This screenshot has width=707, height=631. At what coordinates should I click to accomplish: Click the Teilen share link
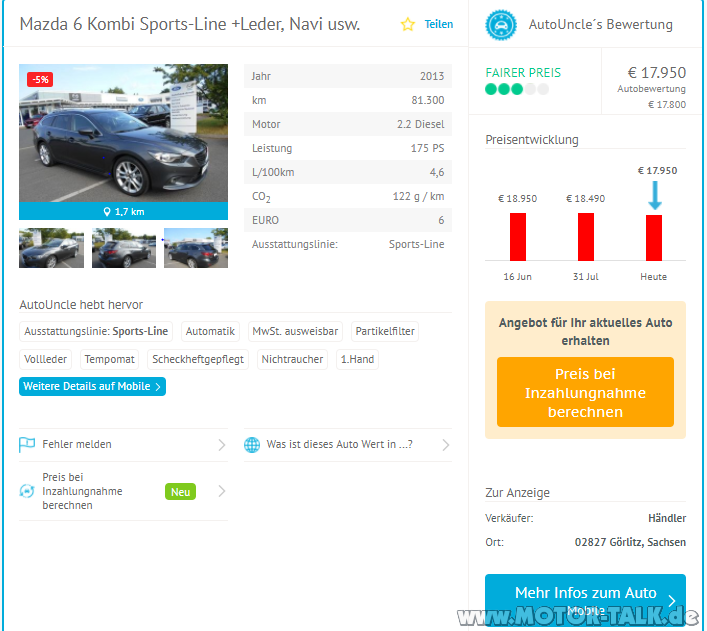[438, 24]
